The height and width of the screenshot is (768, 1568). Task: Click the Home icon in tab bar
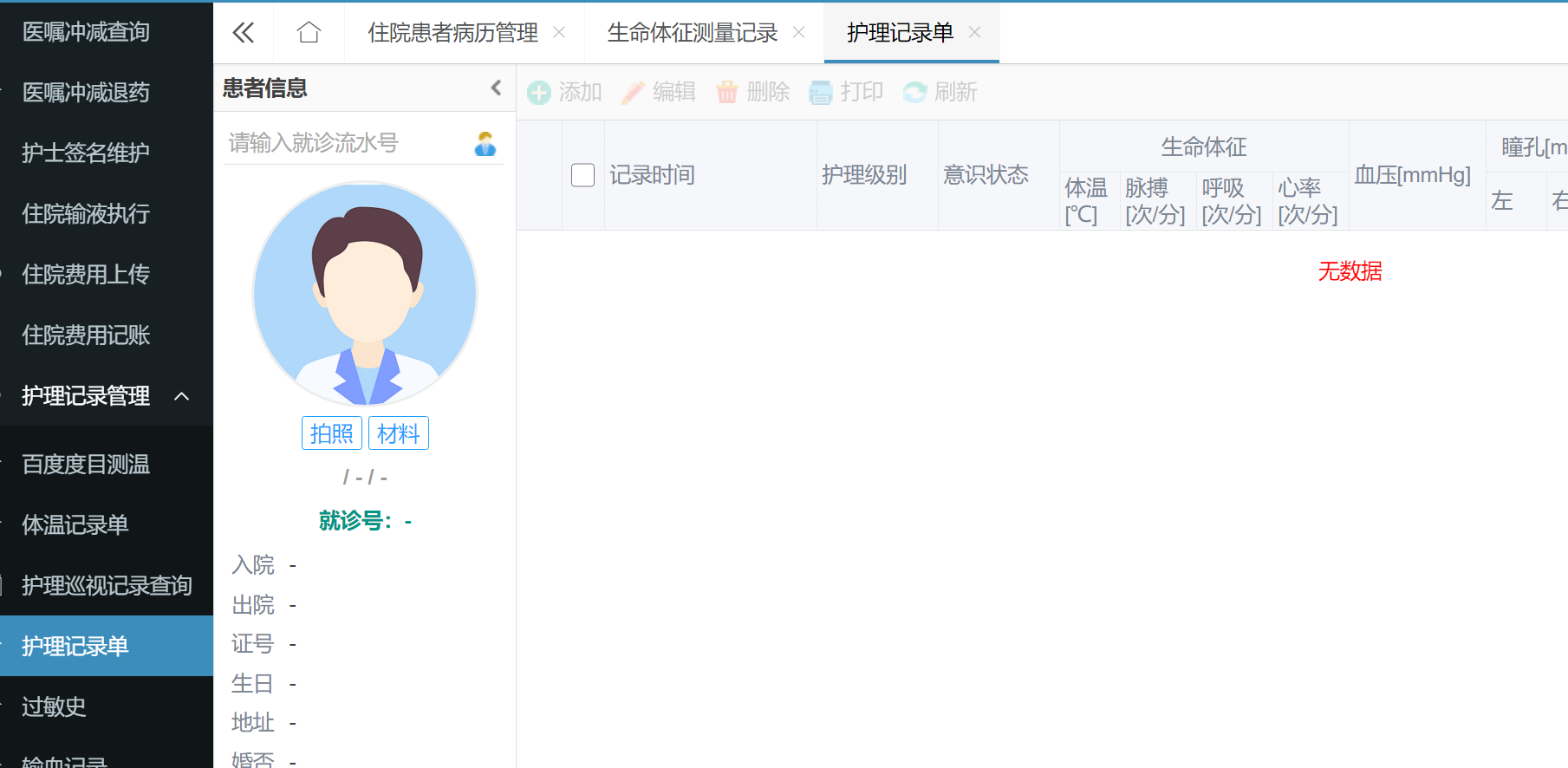click(x=309, y=33)
